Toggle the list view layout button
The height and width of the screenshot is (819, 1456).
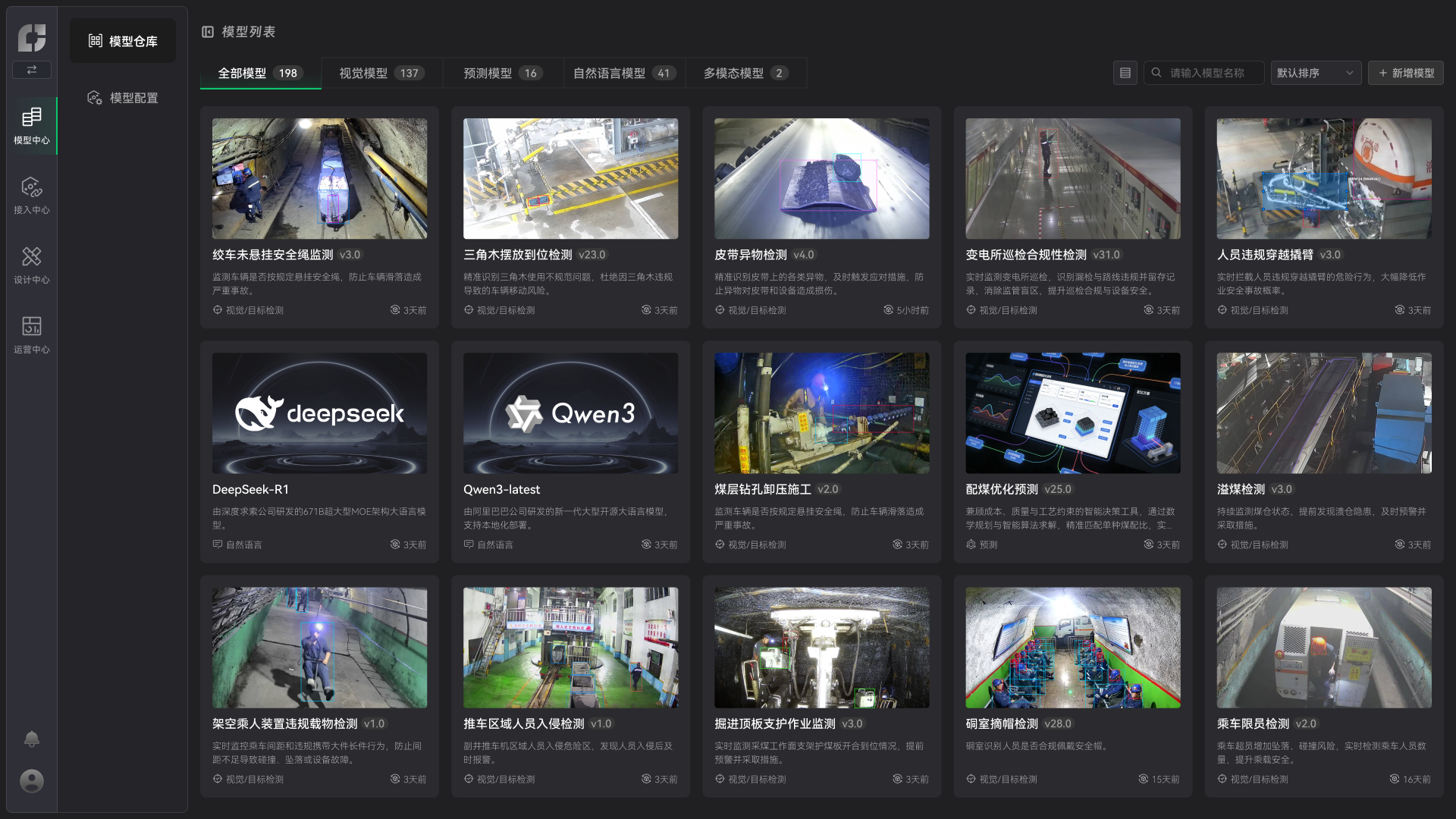tap(1125, 73)
